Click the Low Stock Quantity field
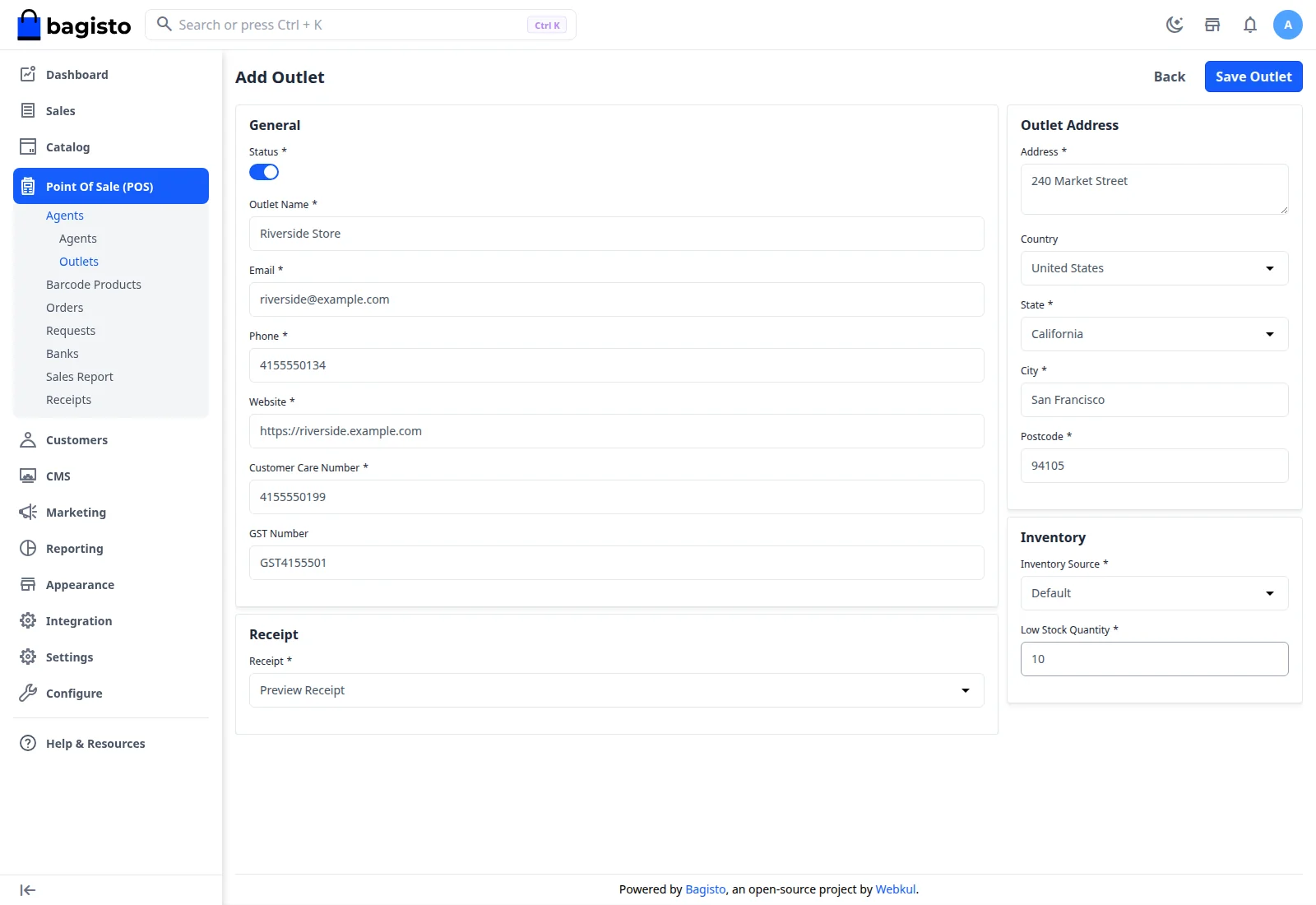 [1155, 659]
